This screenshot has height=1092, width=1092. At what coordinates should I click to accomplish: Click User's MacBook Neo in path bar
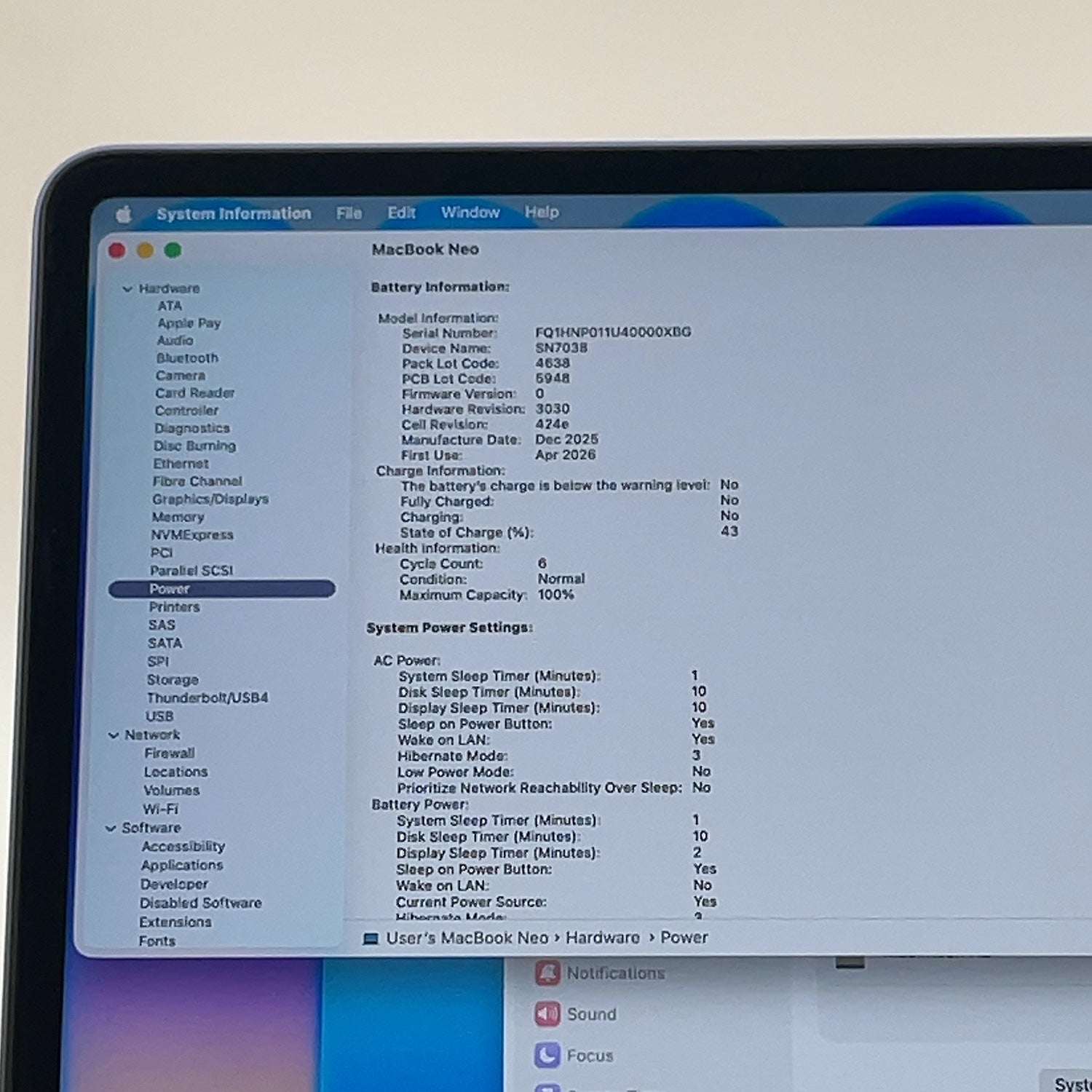[467, 938]
